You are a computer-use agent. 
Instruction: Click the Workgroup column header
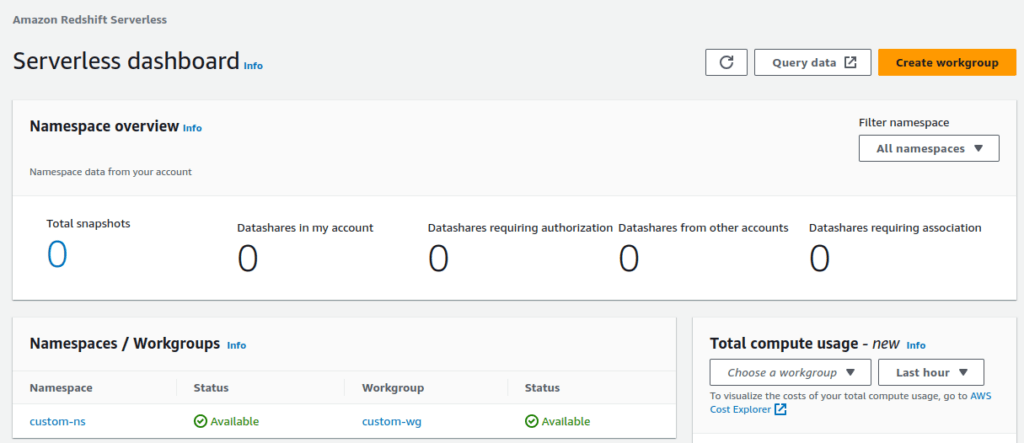(393, 388)
